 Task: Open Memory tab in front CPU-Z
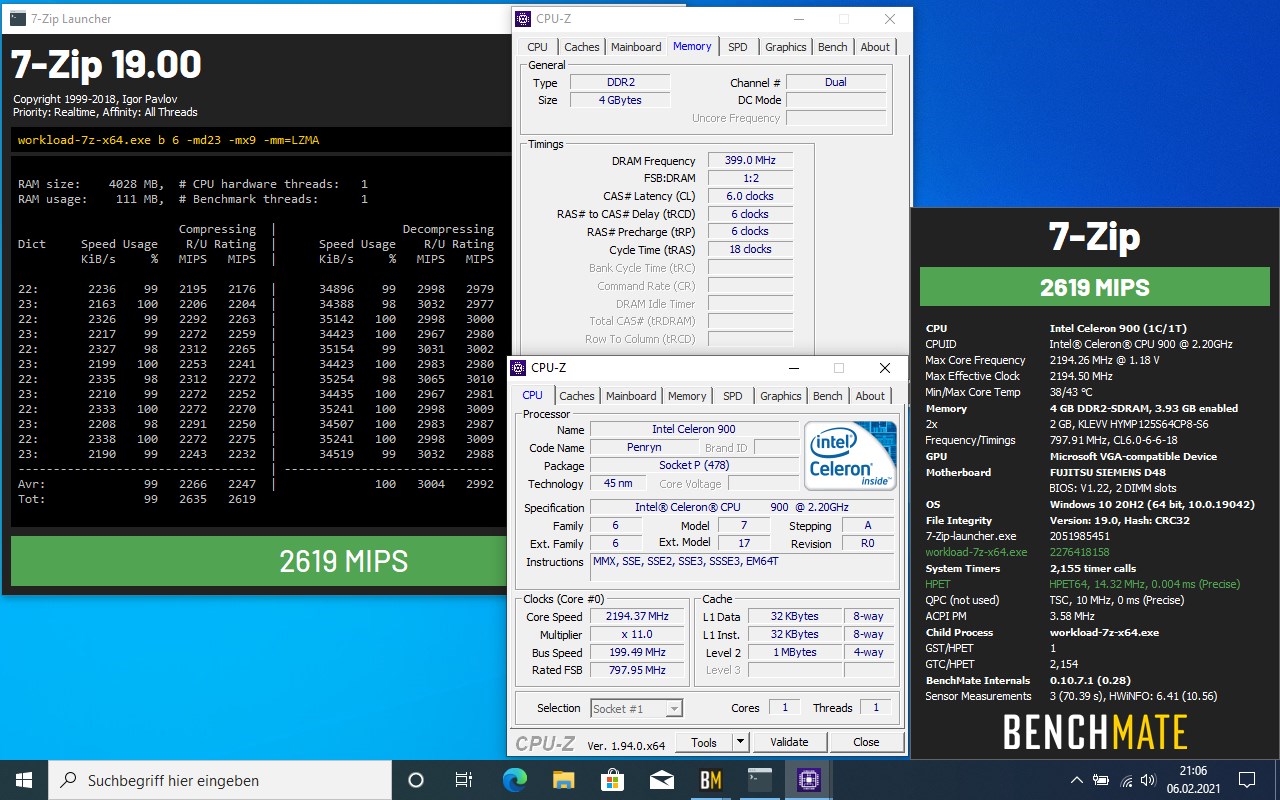tap(687, 396)
